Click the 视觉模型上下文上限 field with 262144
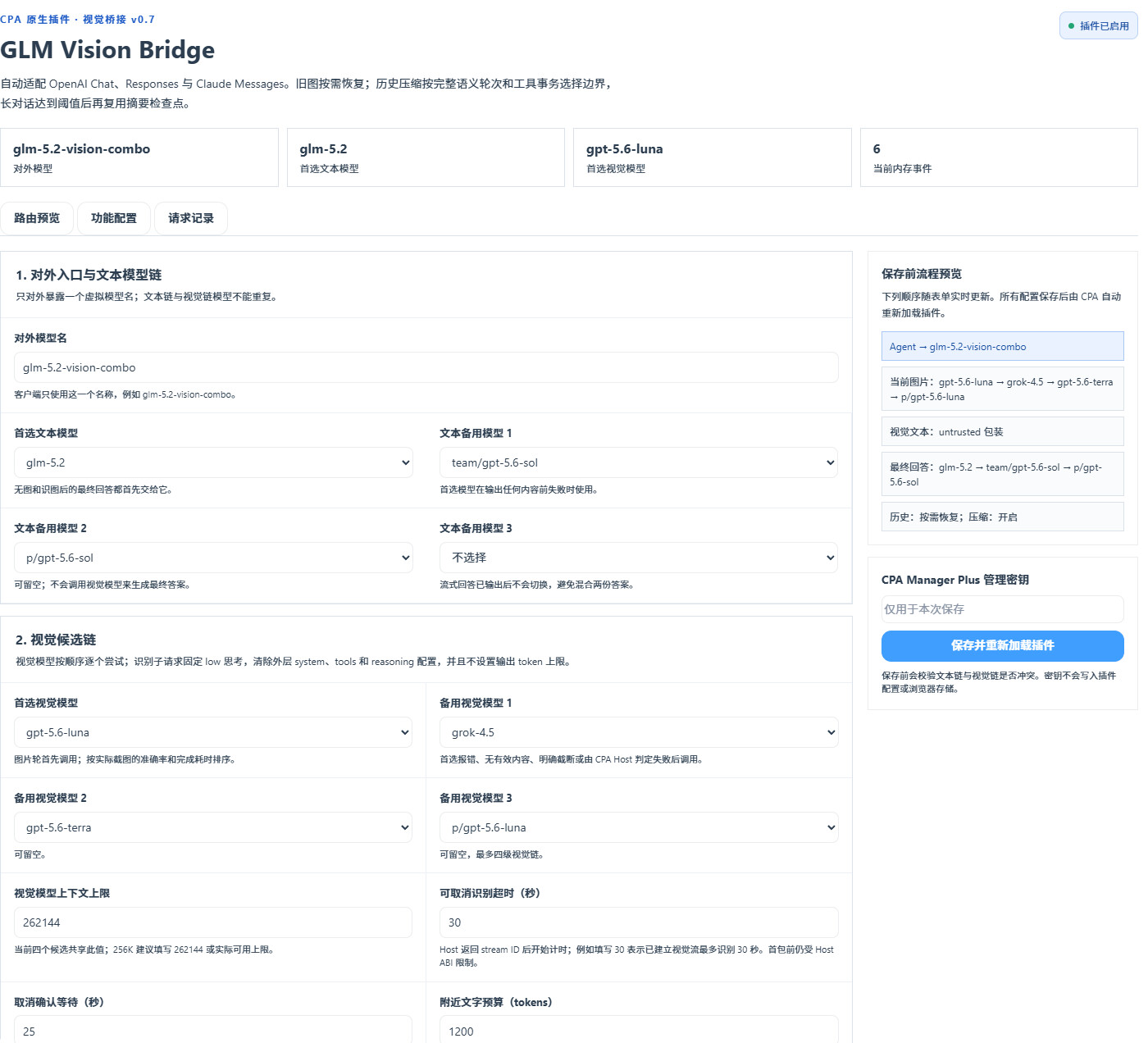Viewport: 1148px width, 1043px height. tap(213, 922)
